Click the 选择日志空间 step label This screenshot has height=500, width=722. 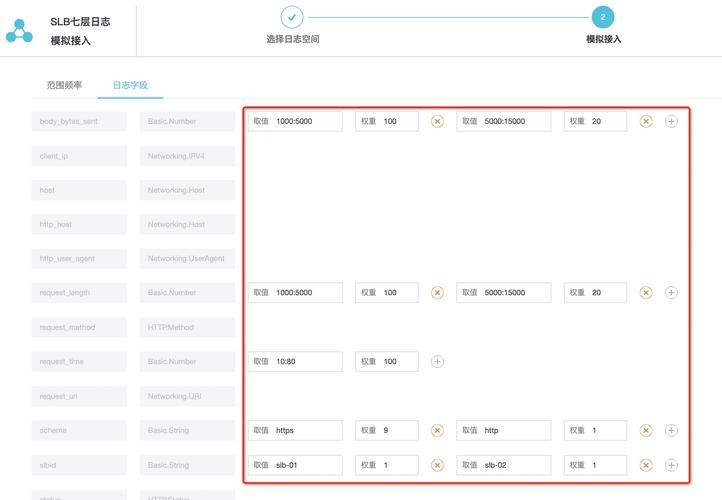(x=293, y=39)
